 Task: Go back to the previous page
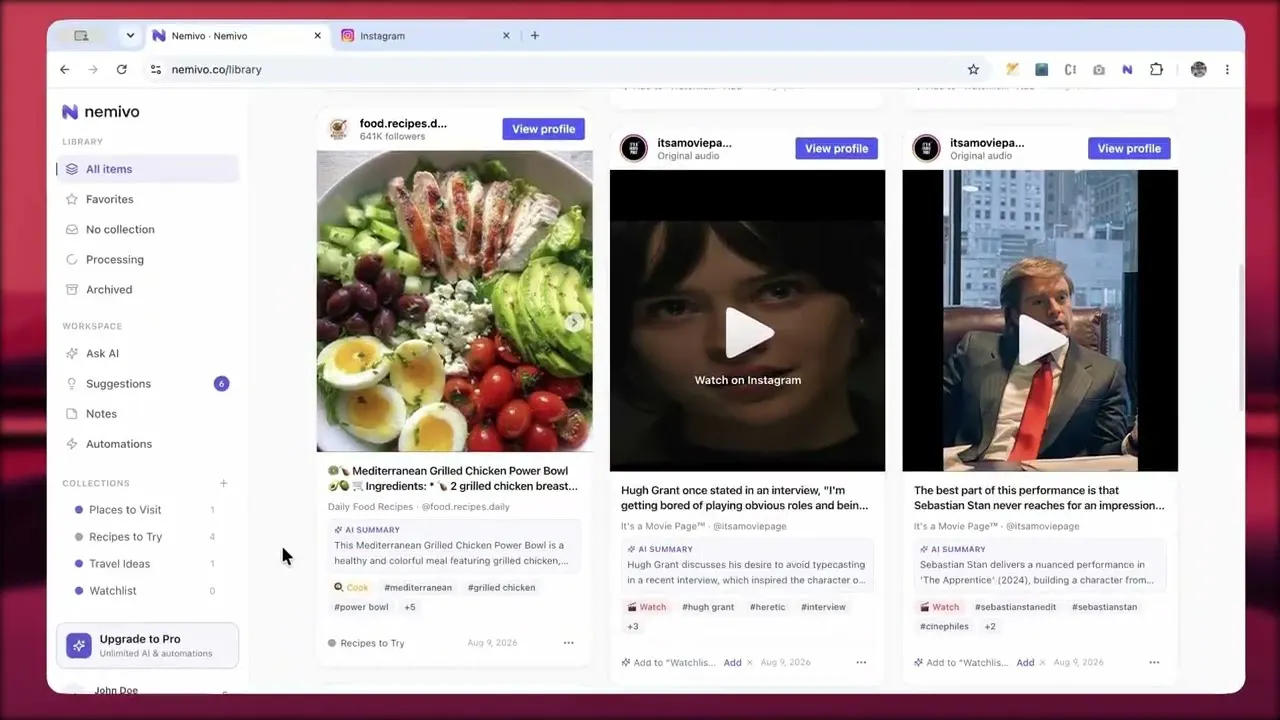tap(65, 70)
